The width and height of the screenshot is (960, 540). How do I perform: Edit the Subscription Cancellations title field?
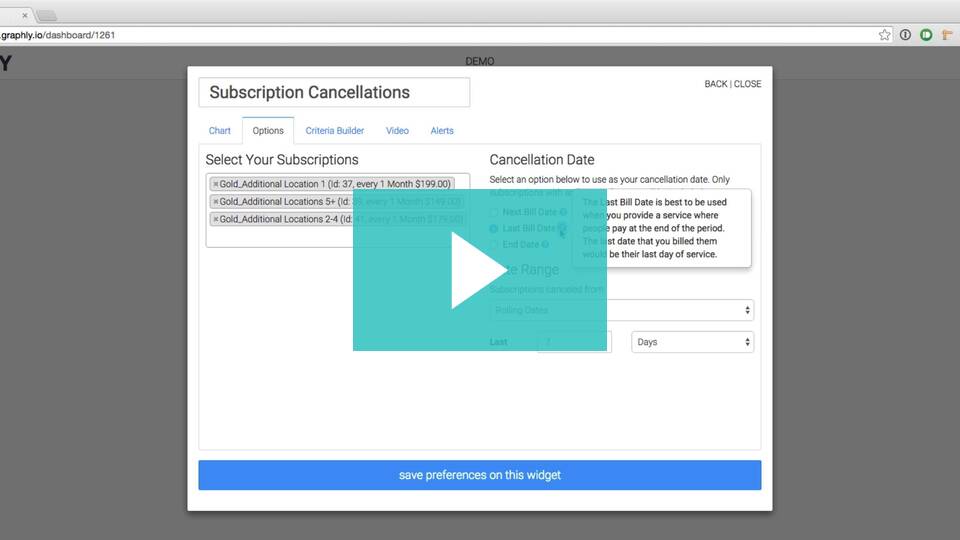click(x=334, y=92)
